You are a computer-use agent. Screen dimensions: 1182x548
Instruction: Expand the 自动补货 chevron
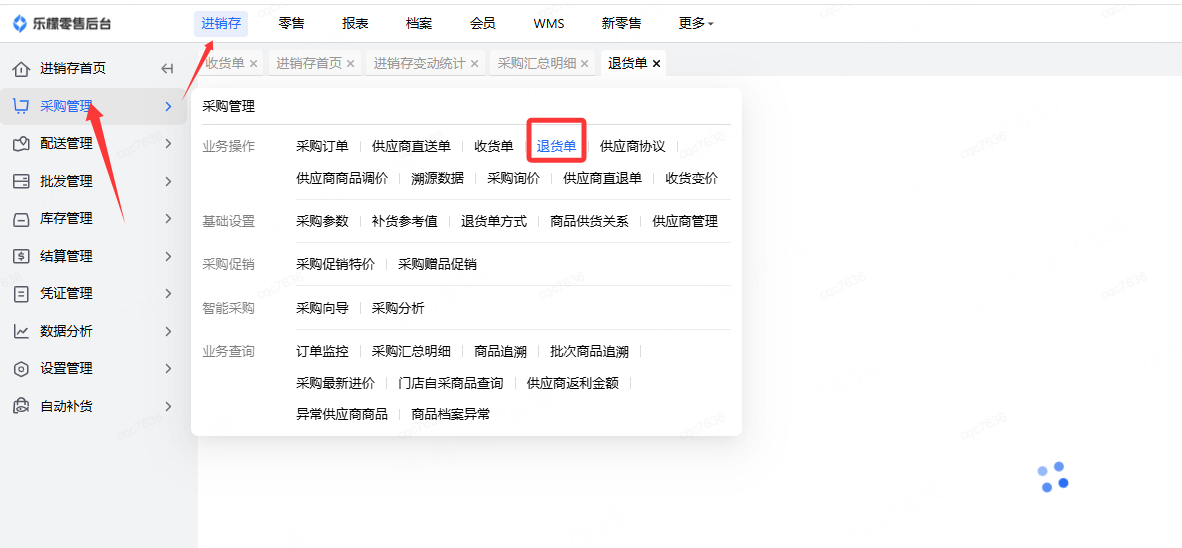coord(168,406)
